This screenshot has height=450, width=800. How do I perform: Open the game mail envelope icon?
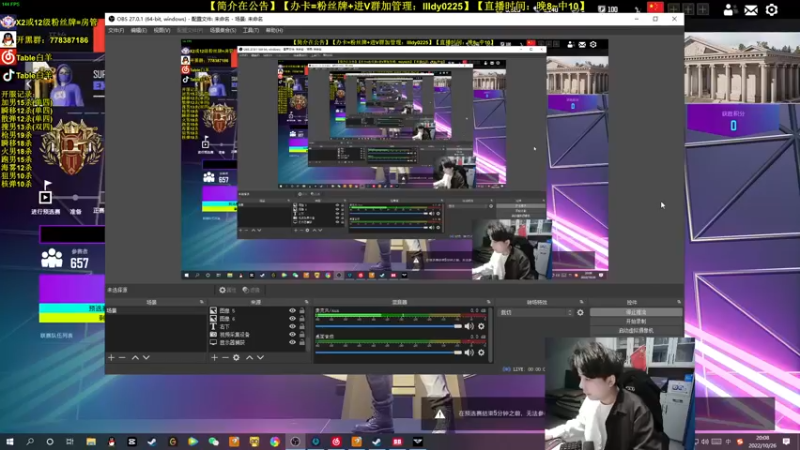pyautogui.click(x=751, y=10)
